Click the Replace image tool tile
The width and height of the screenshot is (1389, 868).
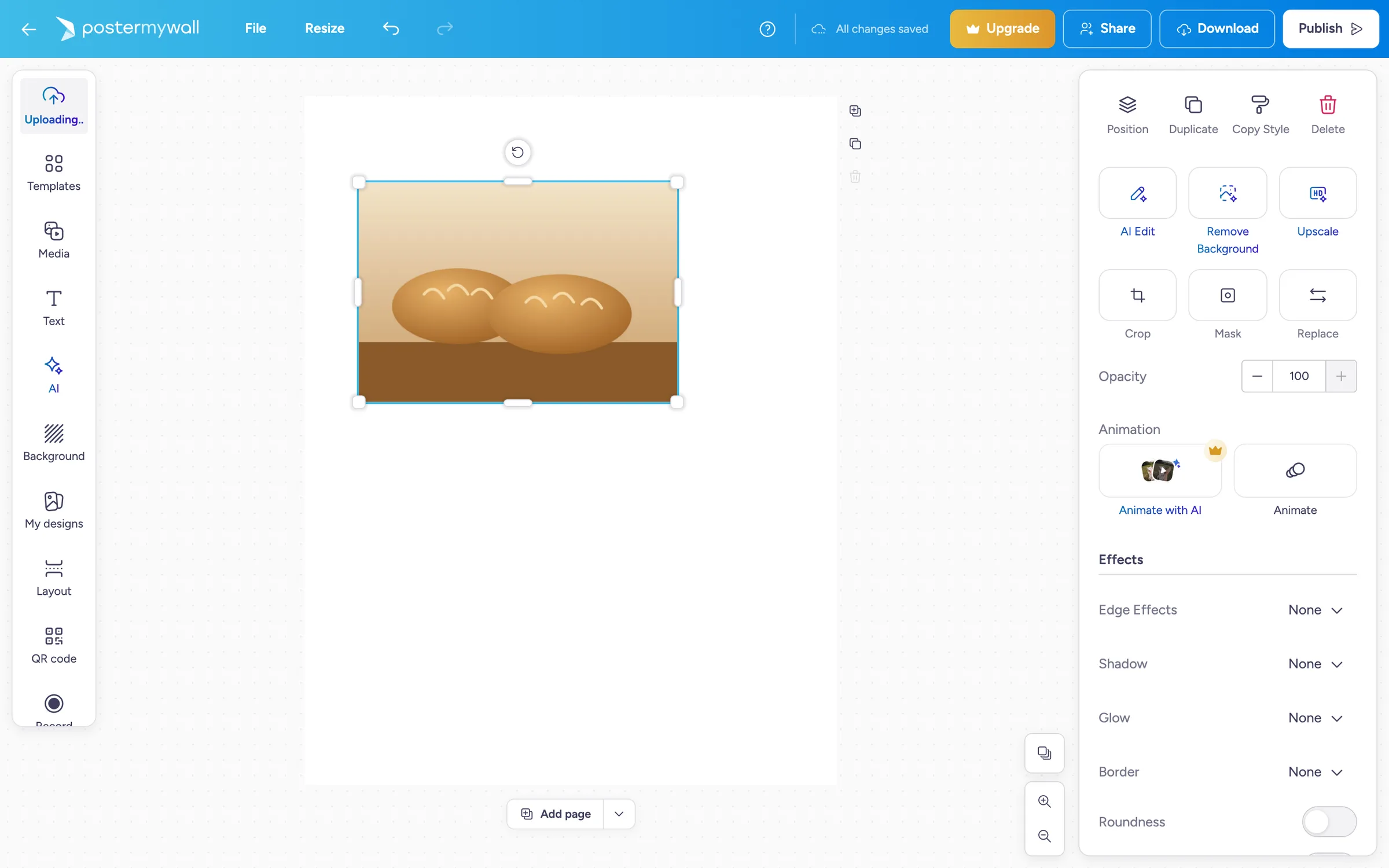click(1318, 295)
